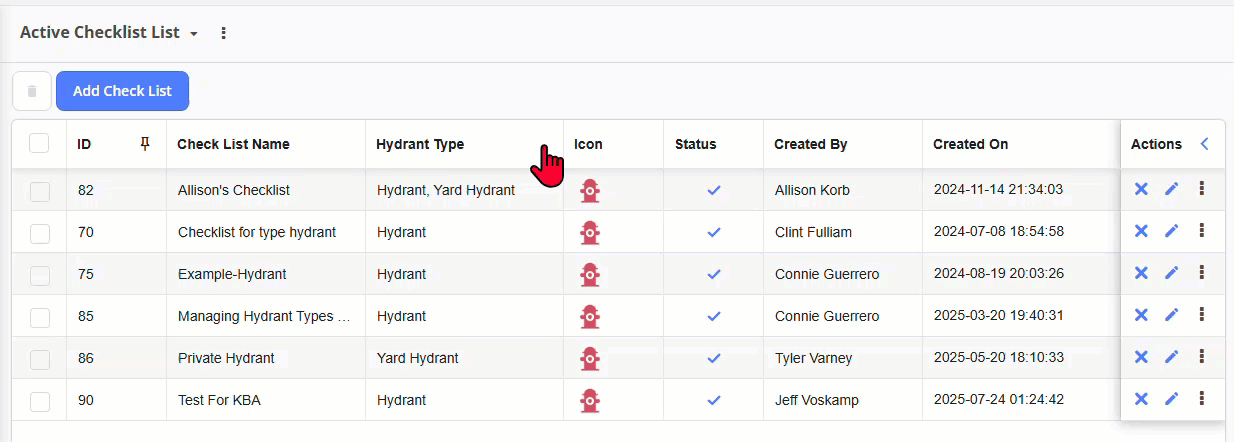This screenshot has height=442, width=1234.
Task: Open Active Checklist List dropdown arrow
Action: [x=194, y=34]
